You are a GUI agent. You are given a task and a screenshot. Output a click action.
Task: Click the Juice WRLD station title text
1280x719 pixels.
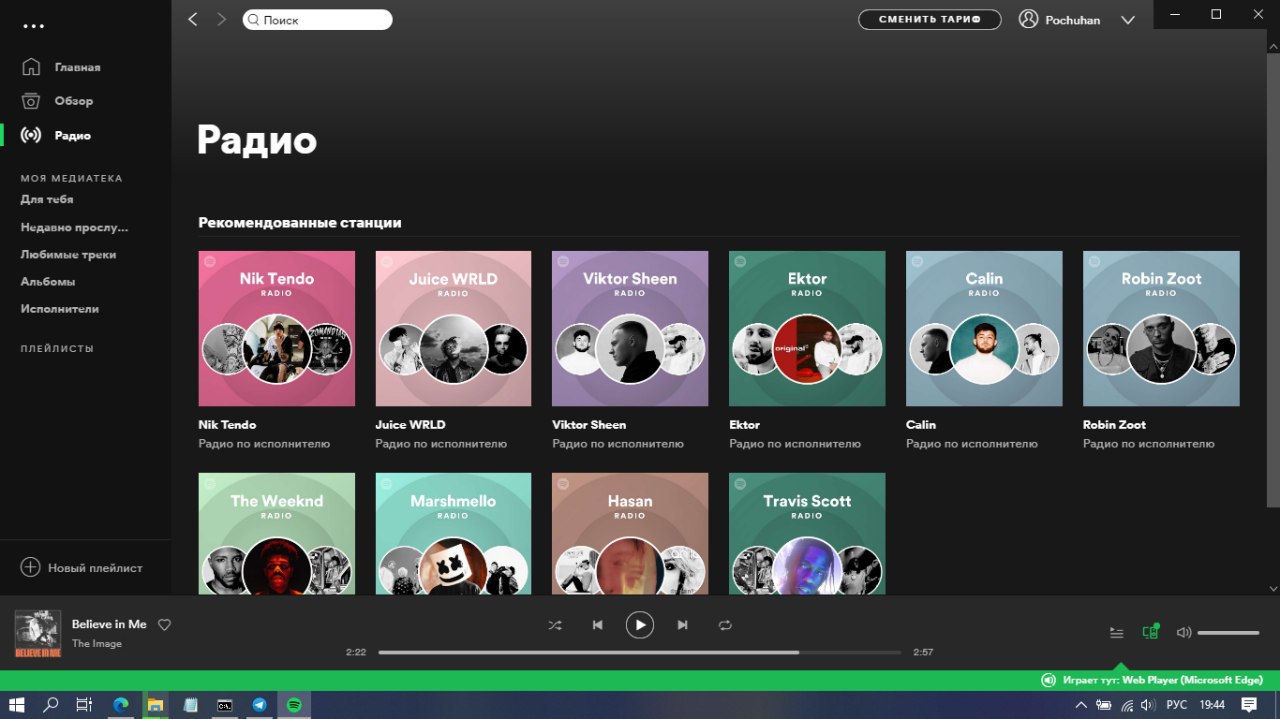pos(410,424)
